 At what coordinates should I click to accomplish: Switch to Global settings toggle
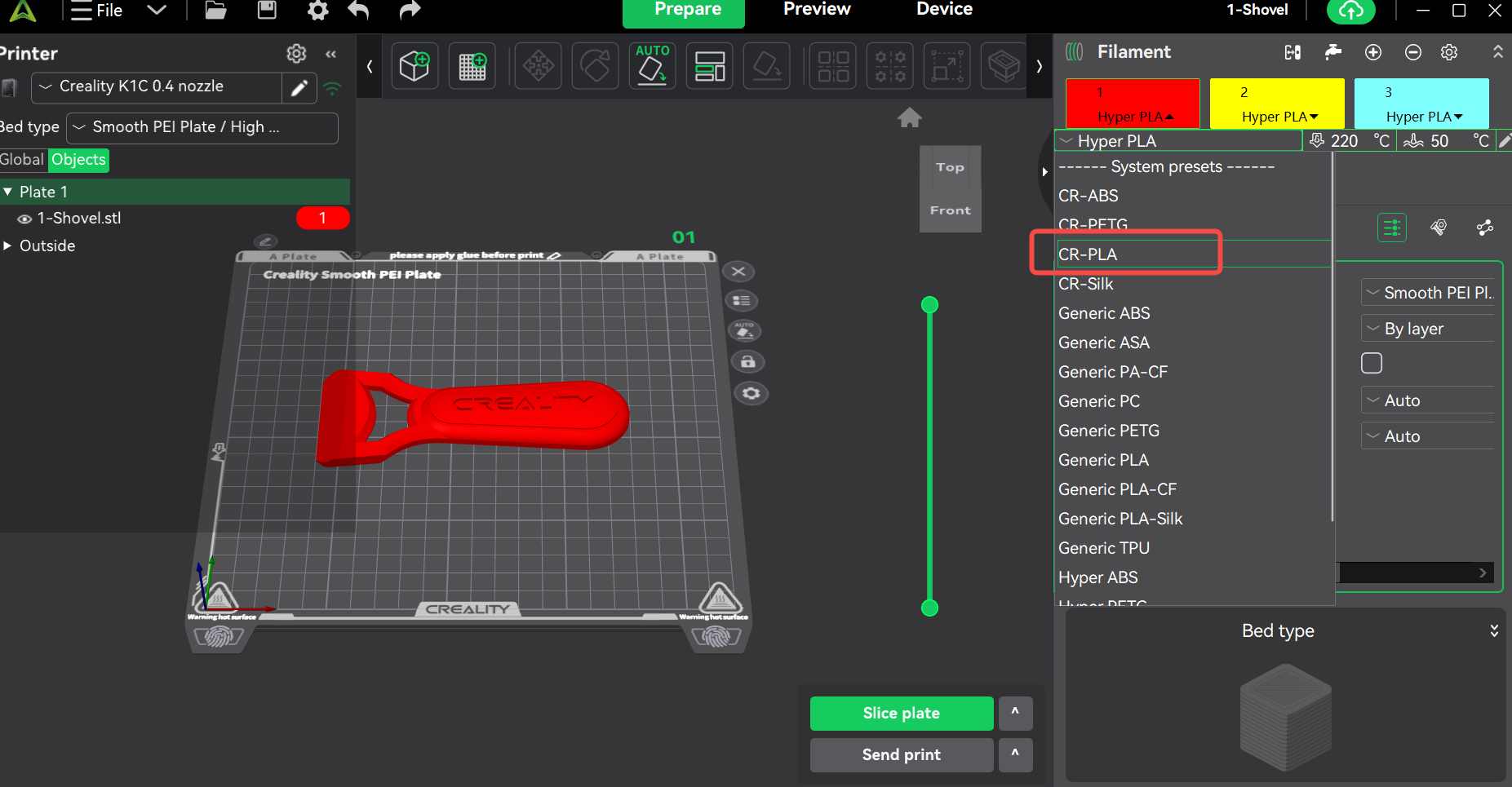click(x=22, y=160)
